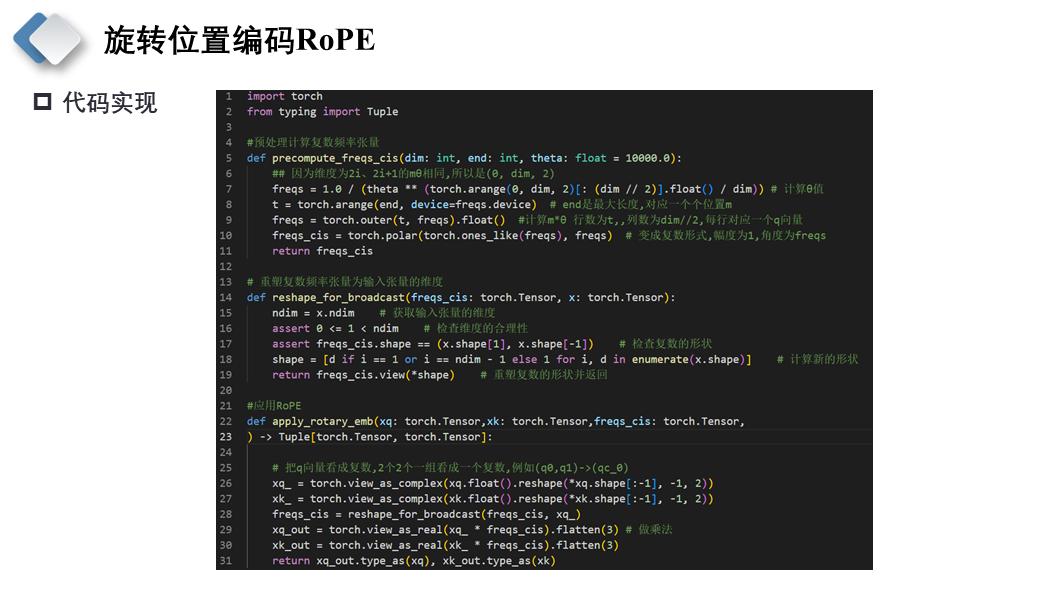Click the line with 'torch.polar(torch.ones_like(freqs), freqs)'
This screenshot has height=595, width=1056.
tap(549, 236)
